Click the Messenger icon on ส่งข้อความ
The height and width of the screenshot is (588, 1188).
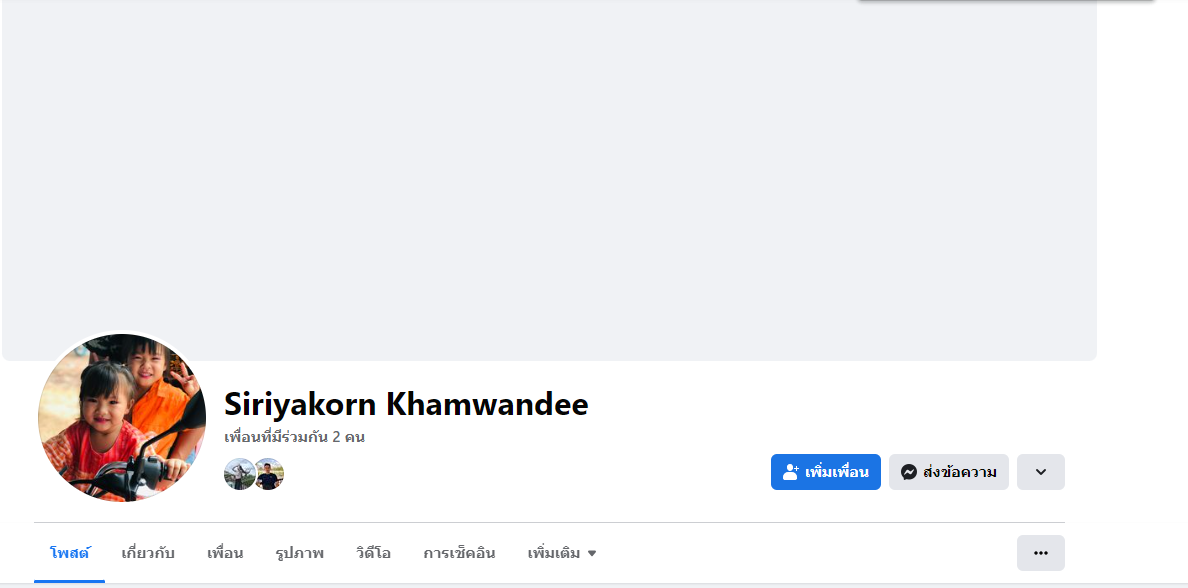tap(909, 472)
